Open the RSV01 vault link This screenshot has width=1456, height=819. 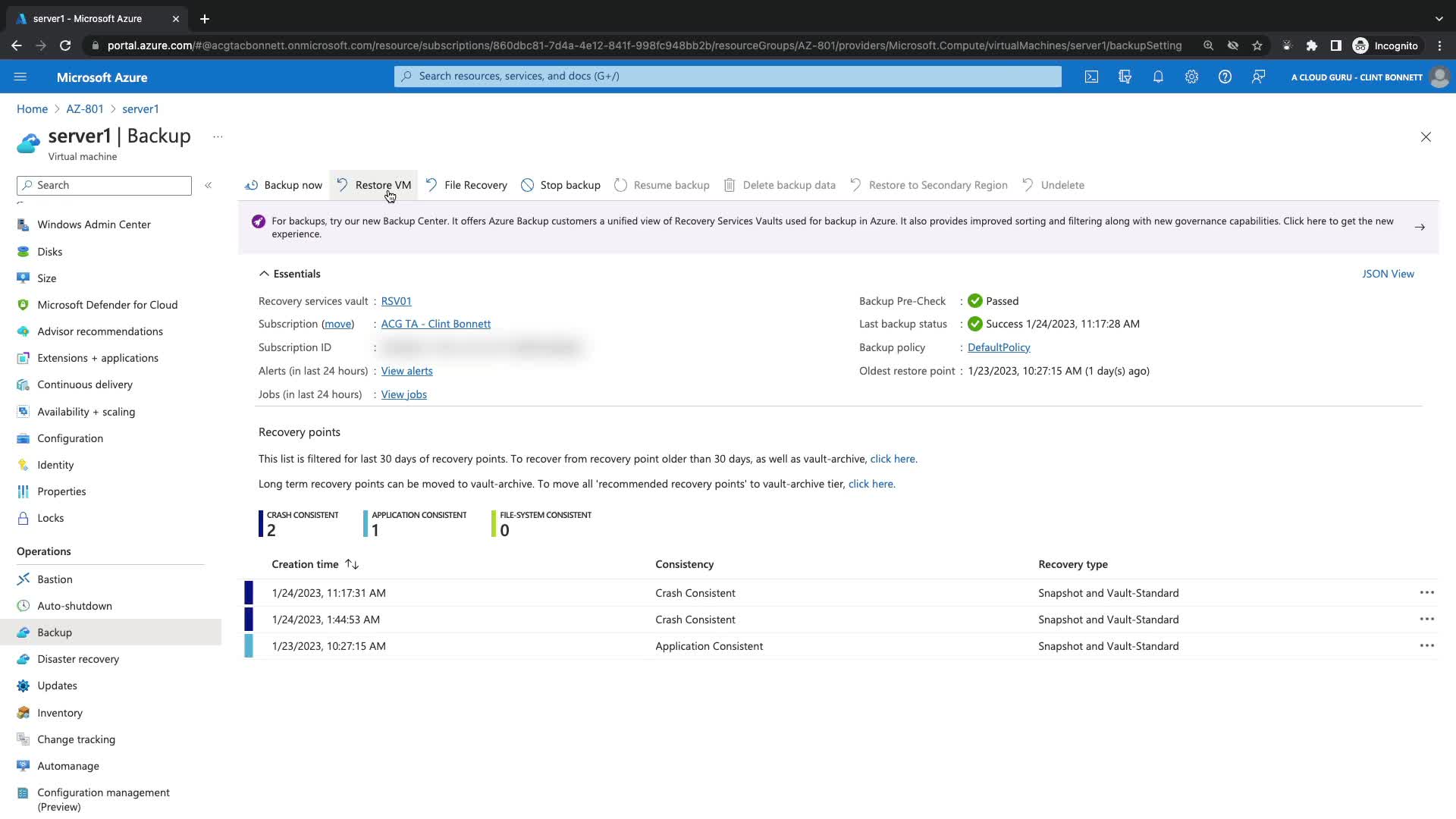point(396,301)
